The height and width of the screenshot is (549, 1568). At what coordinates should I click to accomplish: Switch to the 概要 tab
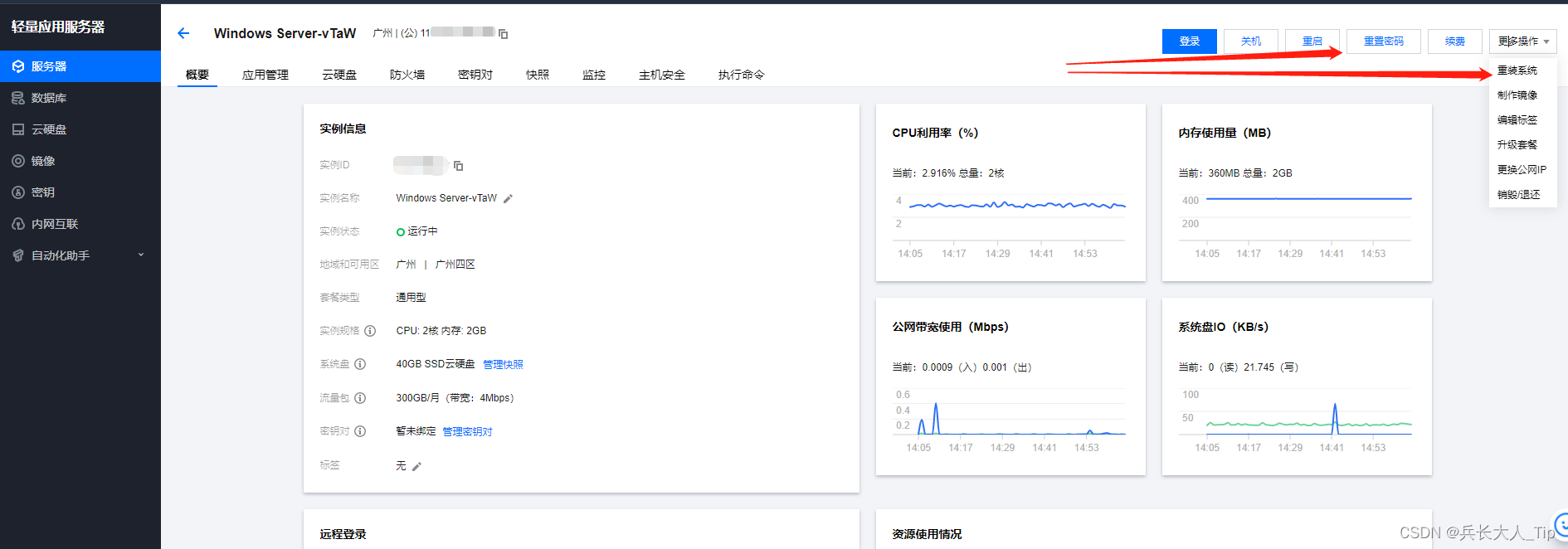point(197,75)
